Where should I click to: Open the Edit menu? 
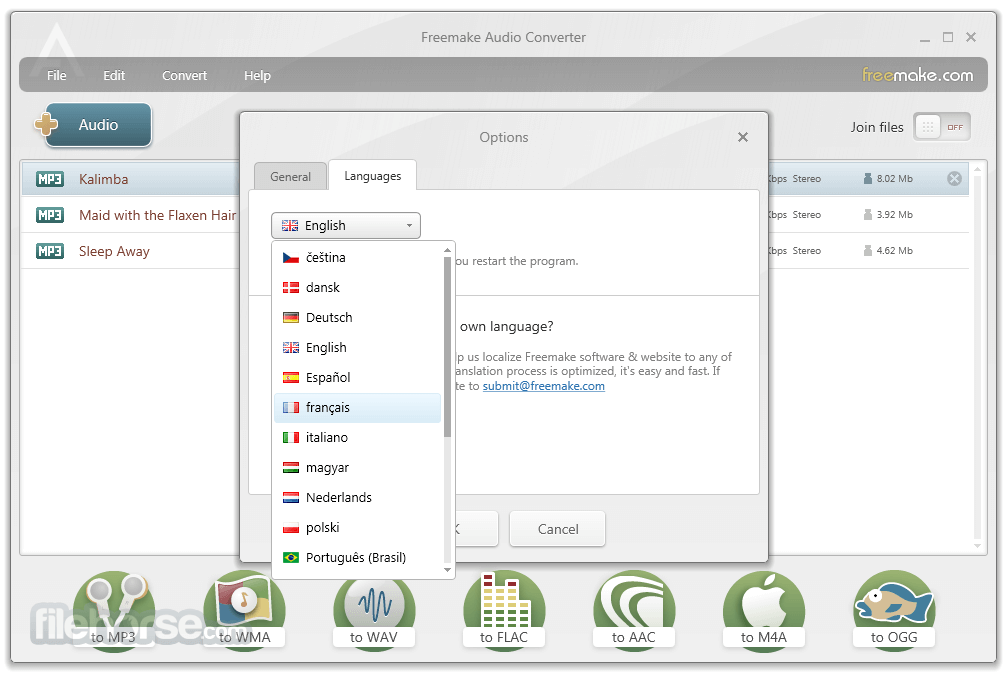[x=114, y=76]
